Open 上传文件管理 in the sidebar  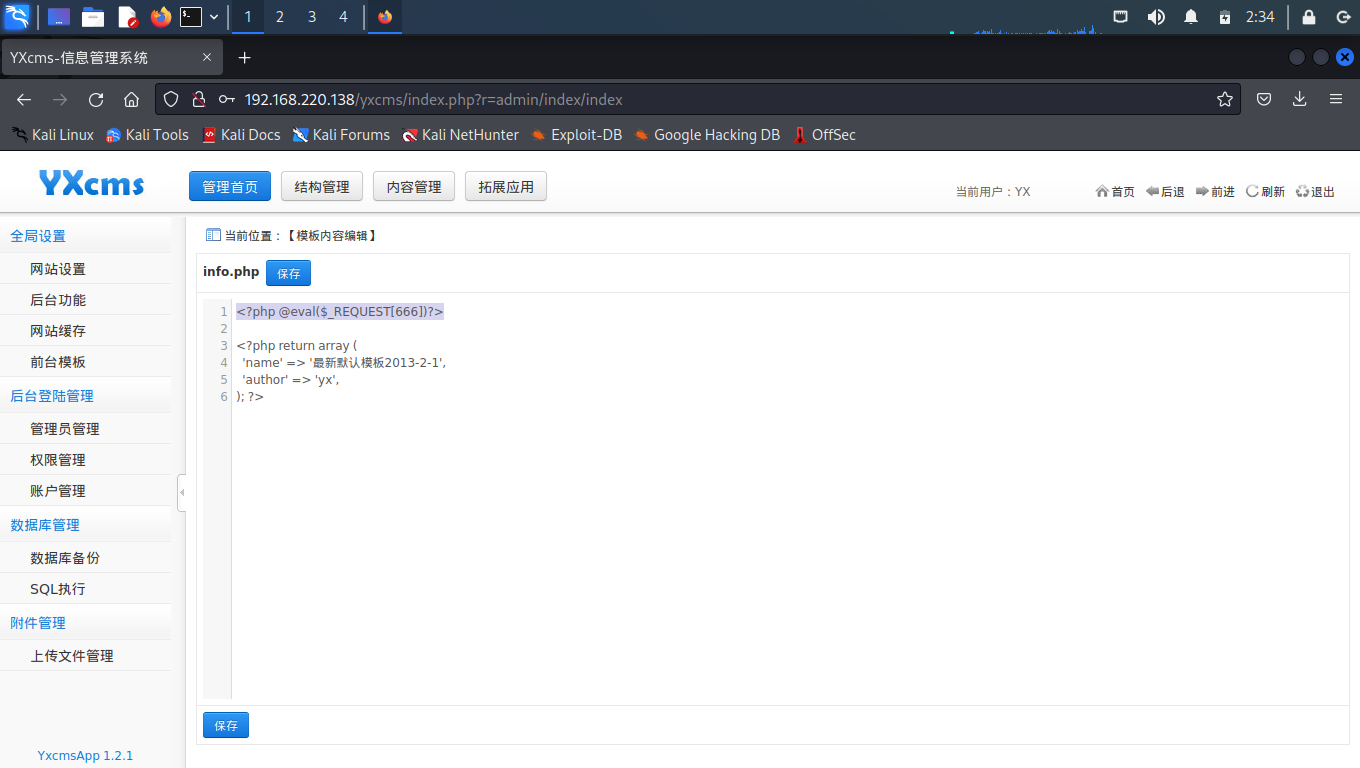tap(85, 656)
